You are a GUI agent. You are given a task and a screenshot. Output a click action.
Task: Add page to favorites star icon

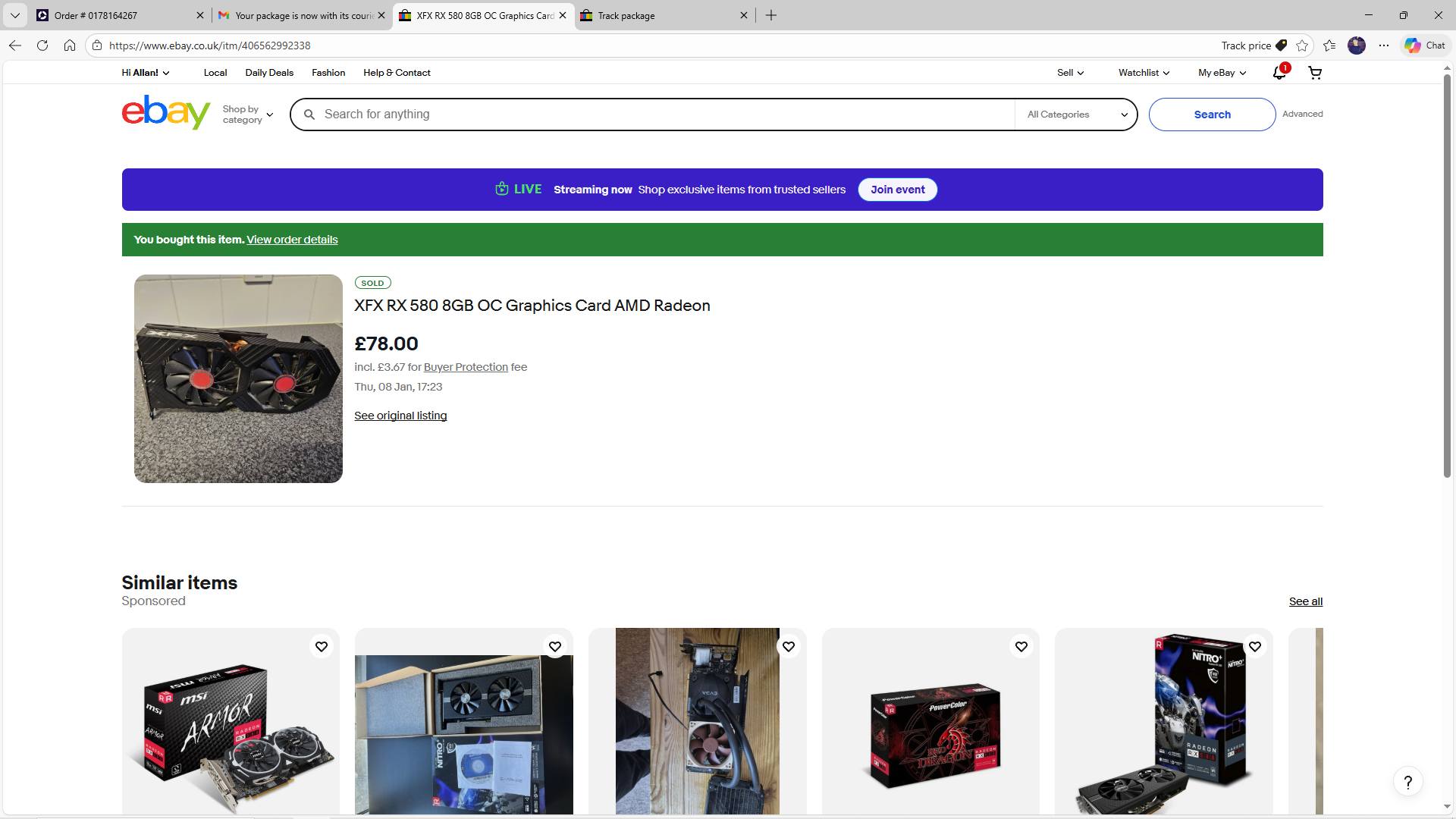[1303, 45]
